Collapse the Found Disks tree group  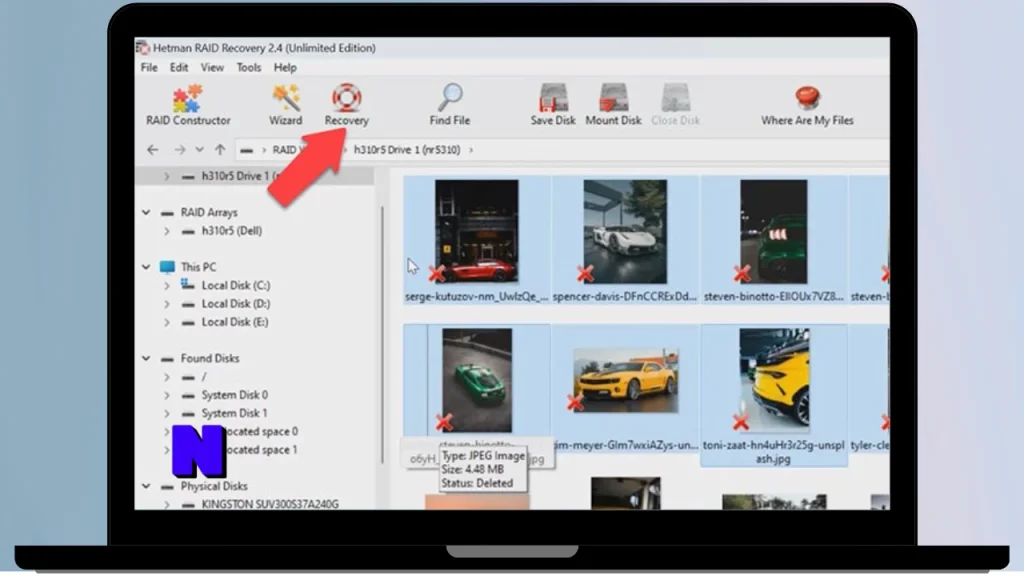(146, 359)
